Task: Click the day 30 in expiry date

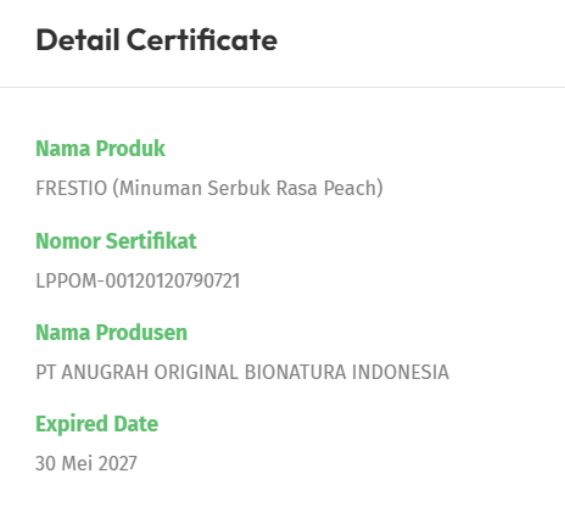Action: click(45, 463)
